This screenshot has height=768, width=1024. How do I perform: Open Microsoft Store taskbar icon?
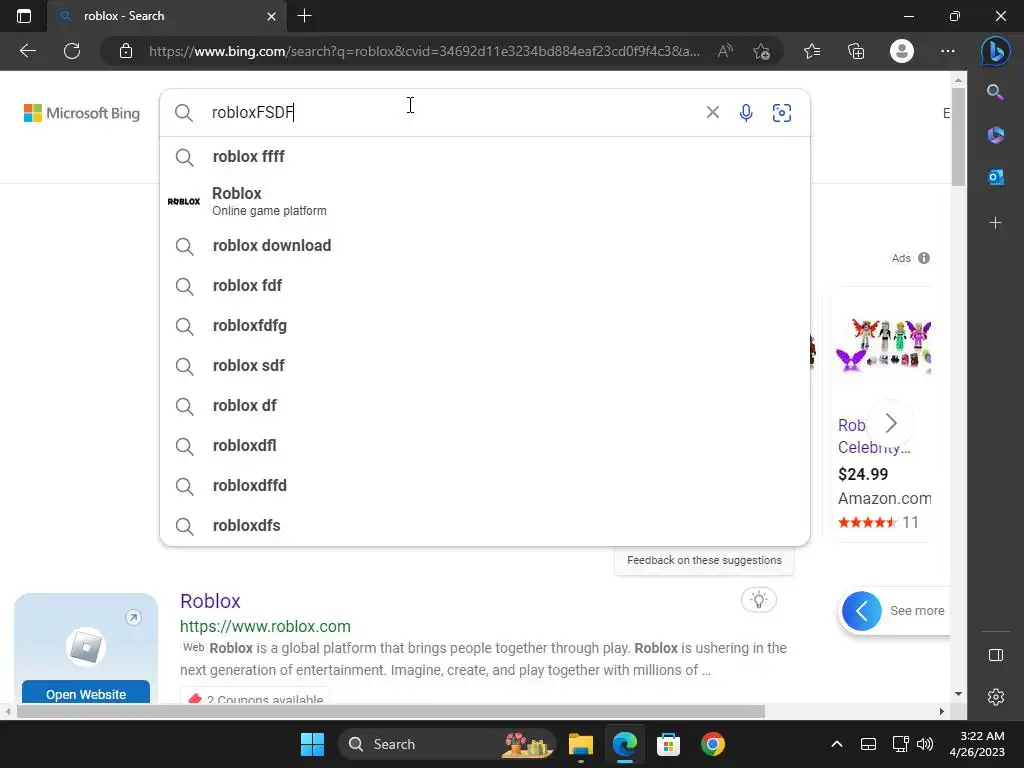tap(668, 744)
